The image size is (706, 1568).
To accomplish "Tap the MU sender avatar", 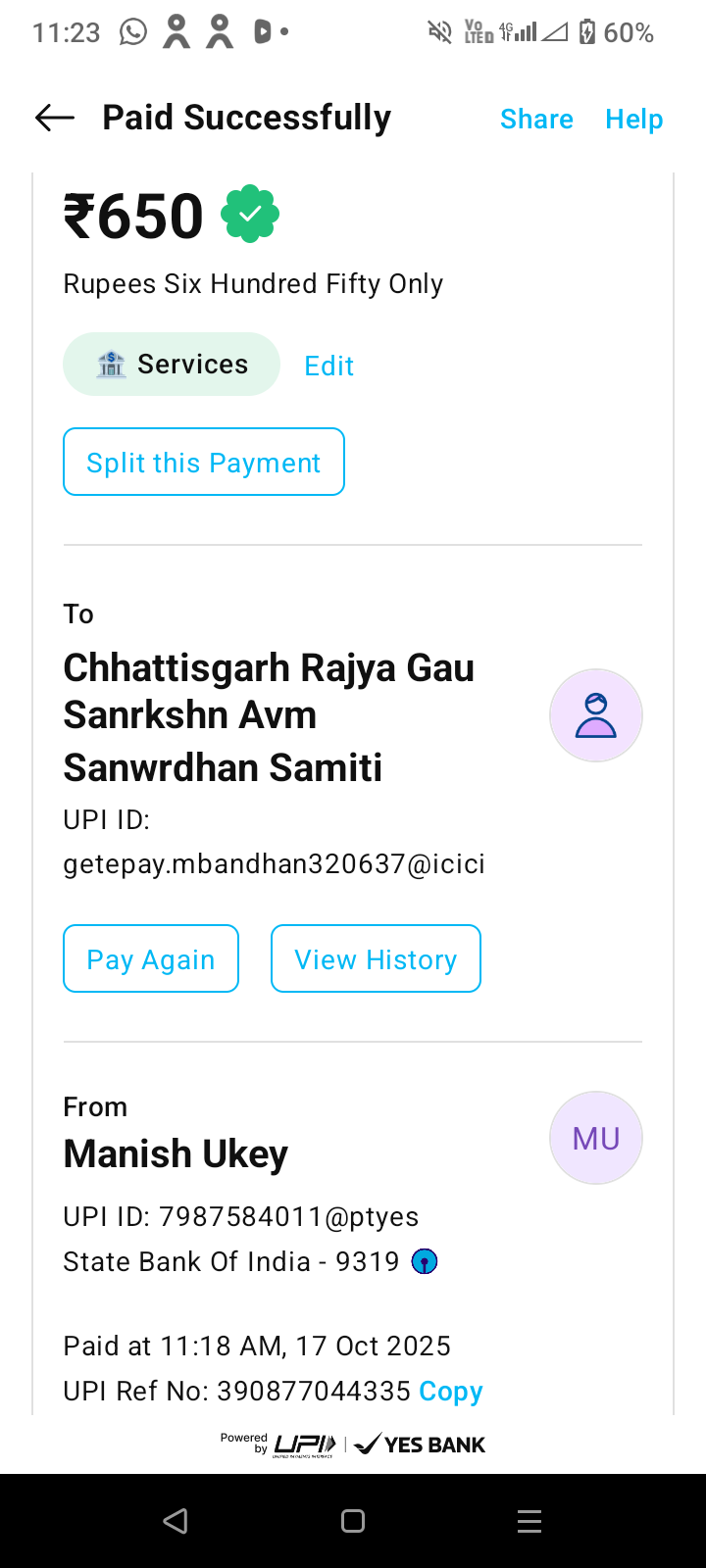I will 595,1138.
